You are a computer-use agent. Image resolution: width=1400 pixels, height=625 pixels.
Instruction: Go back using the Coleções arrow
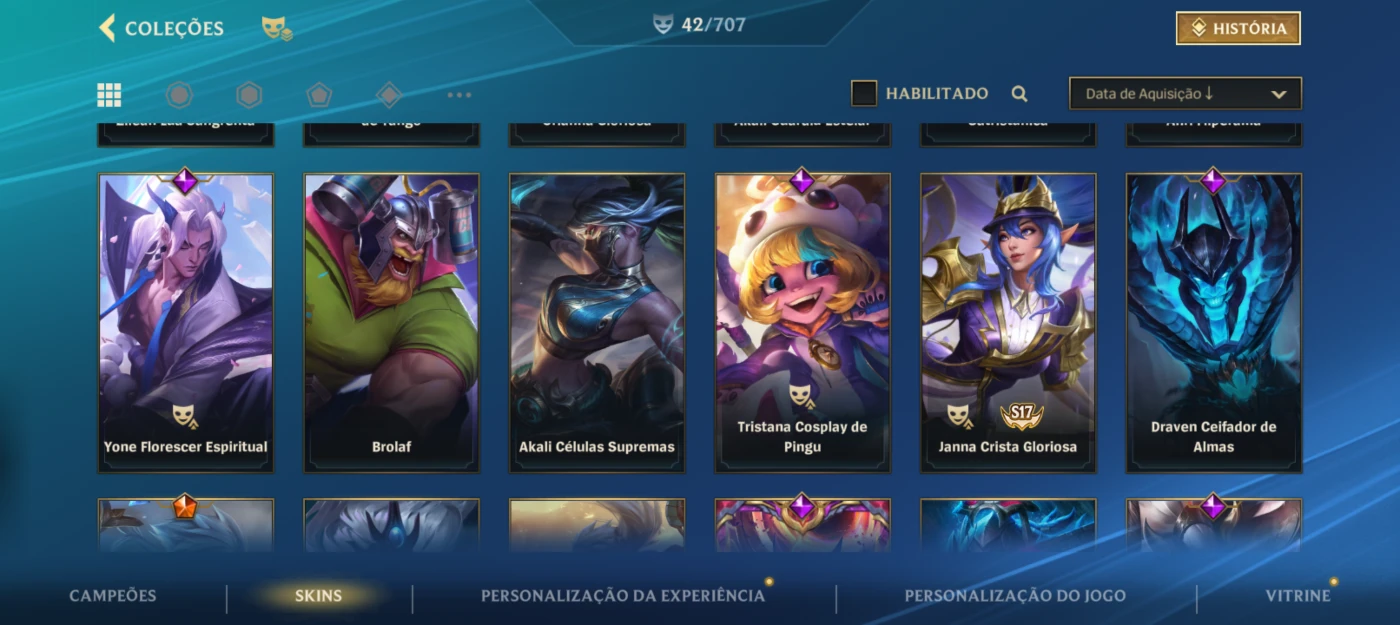tap(107, 28)
